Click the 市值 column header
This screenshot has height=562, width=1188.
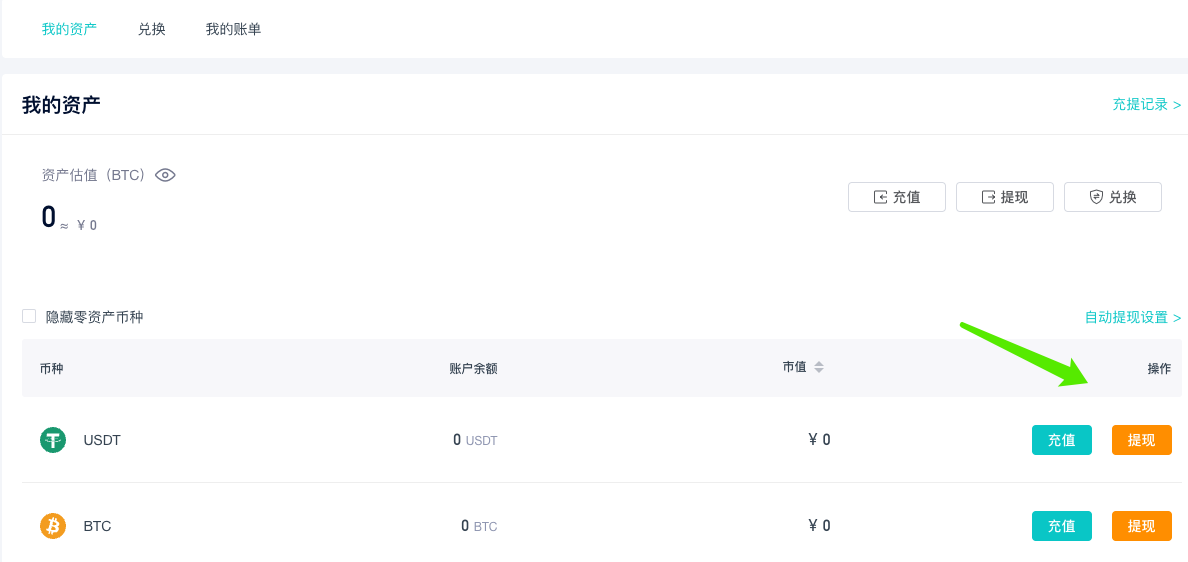[794, 367]
